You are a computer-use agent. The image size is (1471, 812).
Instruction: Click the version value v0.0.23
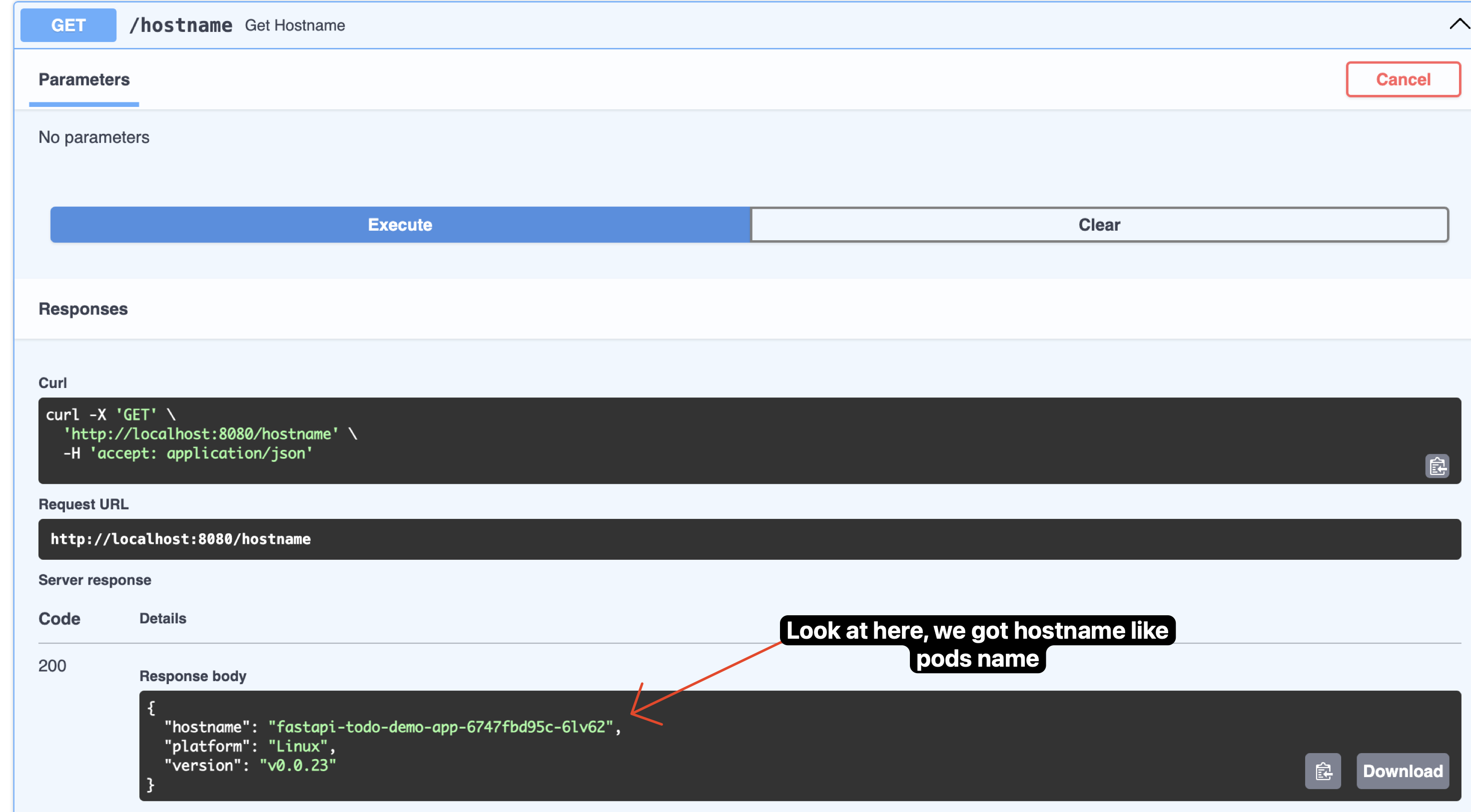pyautogui.click(x=297, y=765)
